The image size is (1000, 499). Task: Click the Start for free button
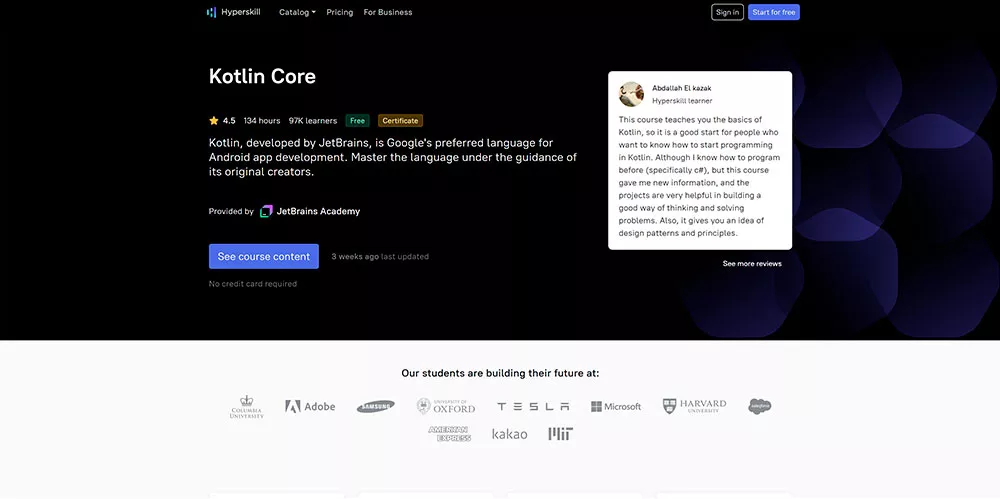(x=774, y=12)
